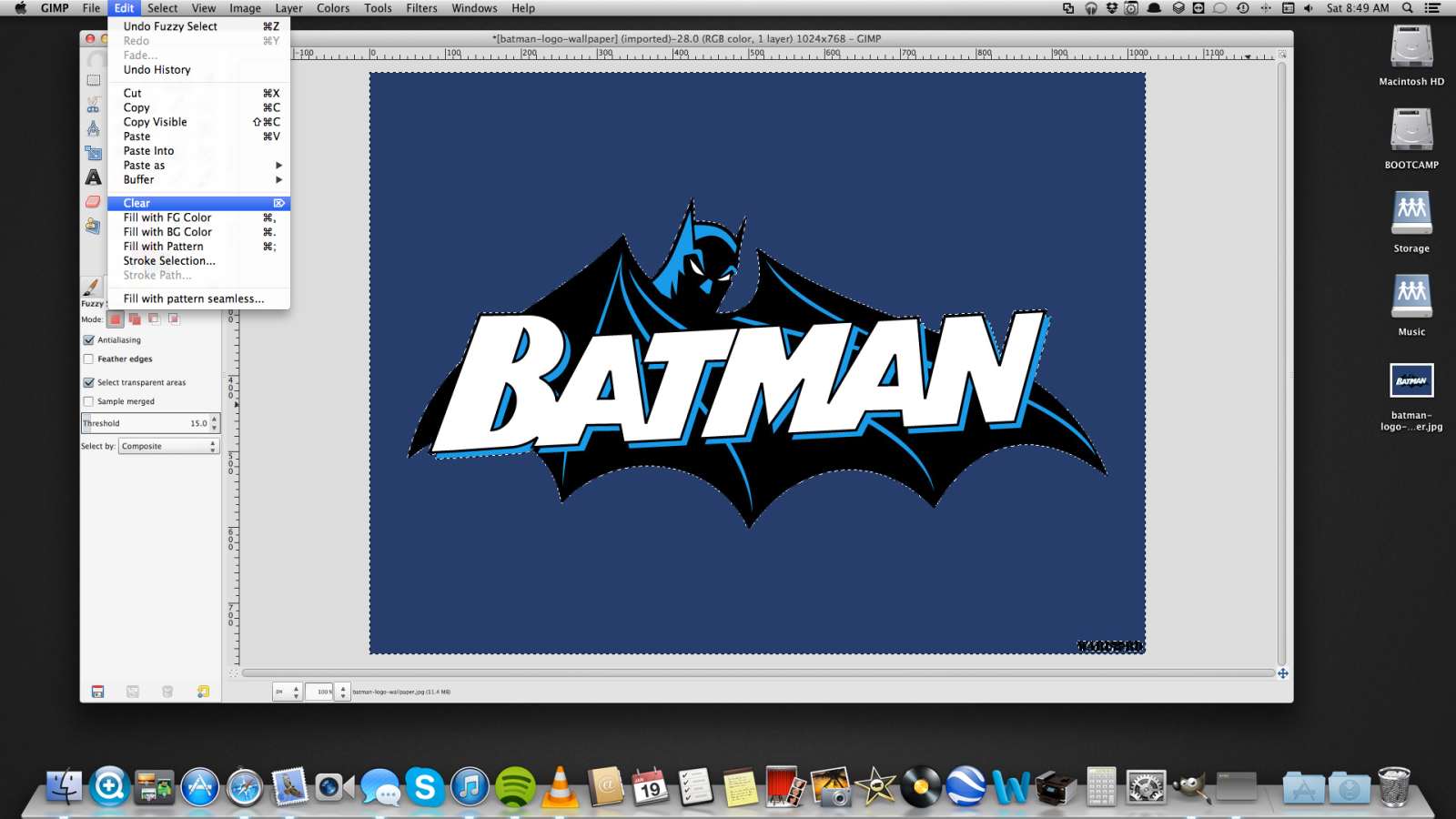This screenshot has height=819, width=1456.
Task: Disable the Antialiasing checkbox
Action: [x=89, y=340]
